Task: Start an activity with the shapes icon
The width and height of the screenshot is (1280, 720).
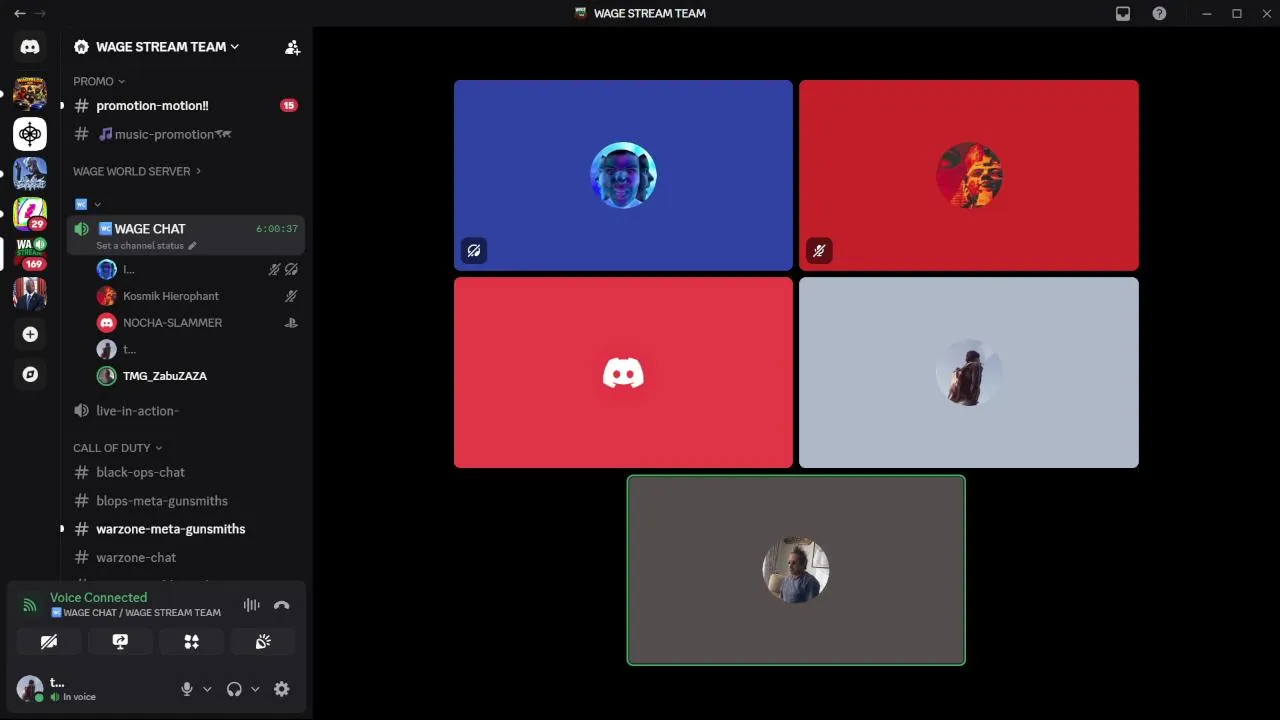Action: (x=191, y=642)
